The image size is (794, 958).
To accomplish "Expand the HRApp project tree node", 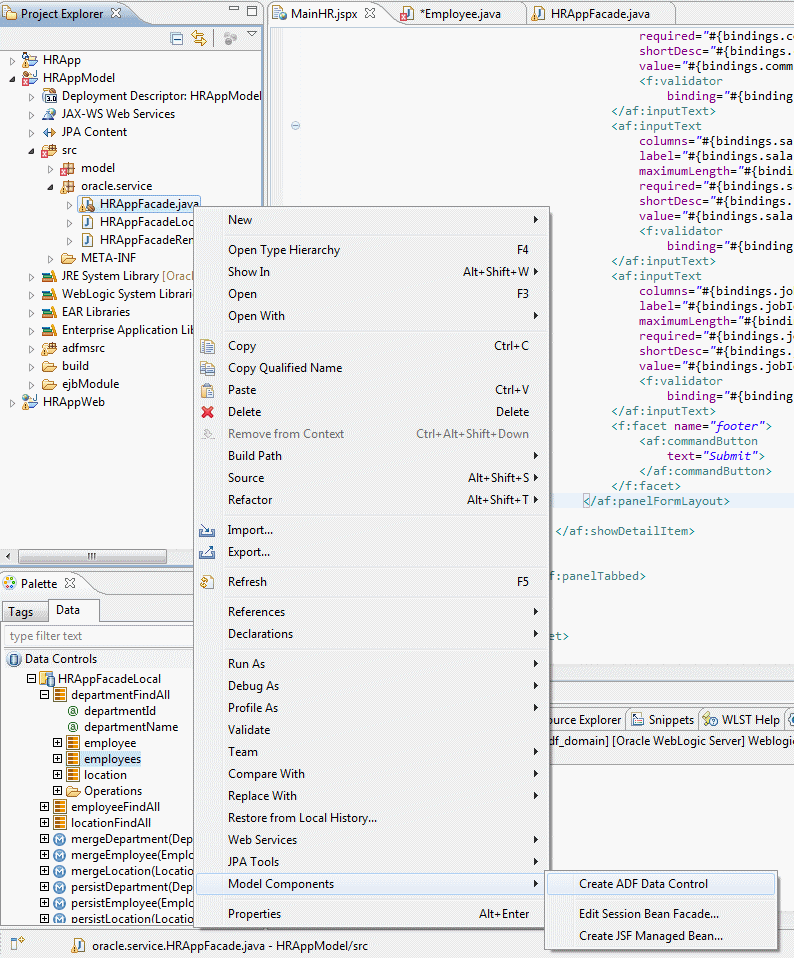I will [x=13, y=60].
